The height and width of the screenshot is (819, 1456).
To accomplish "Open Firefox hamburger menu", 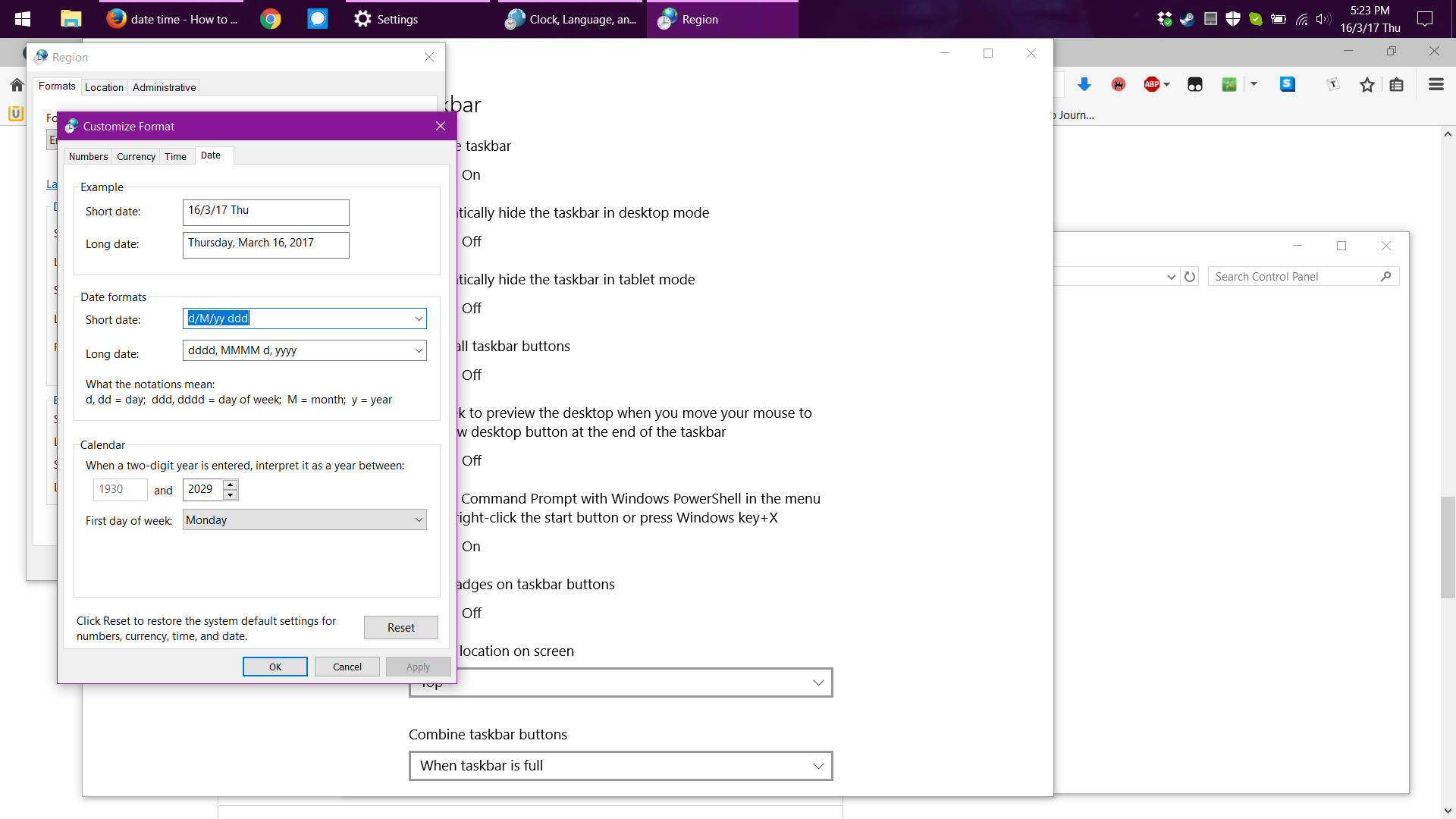I will coord(1436,85).
